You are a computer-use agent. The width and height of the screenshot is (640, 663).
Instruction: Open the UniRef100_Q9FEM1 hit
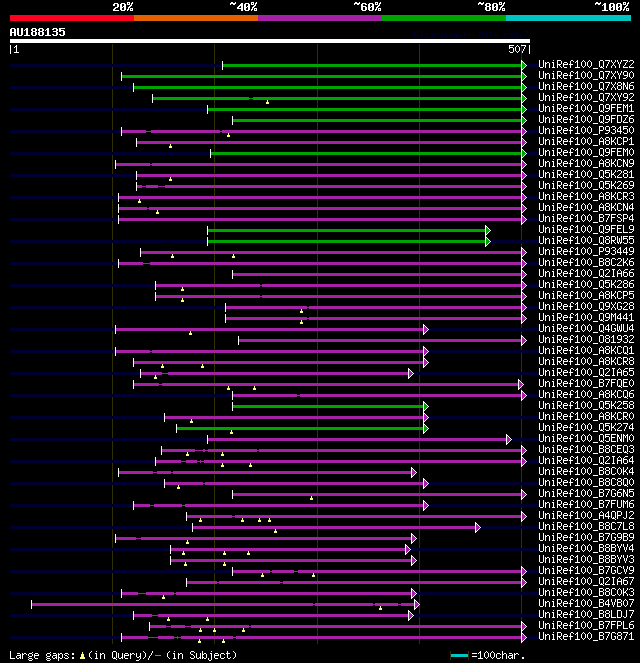click(x=586, y=108)
